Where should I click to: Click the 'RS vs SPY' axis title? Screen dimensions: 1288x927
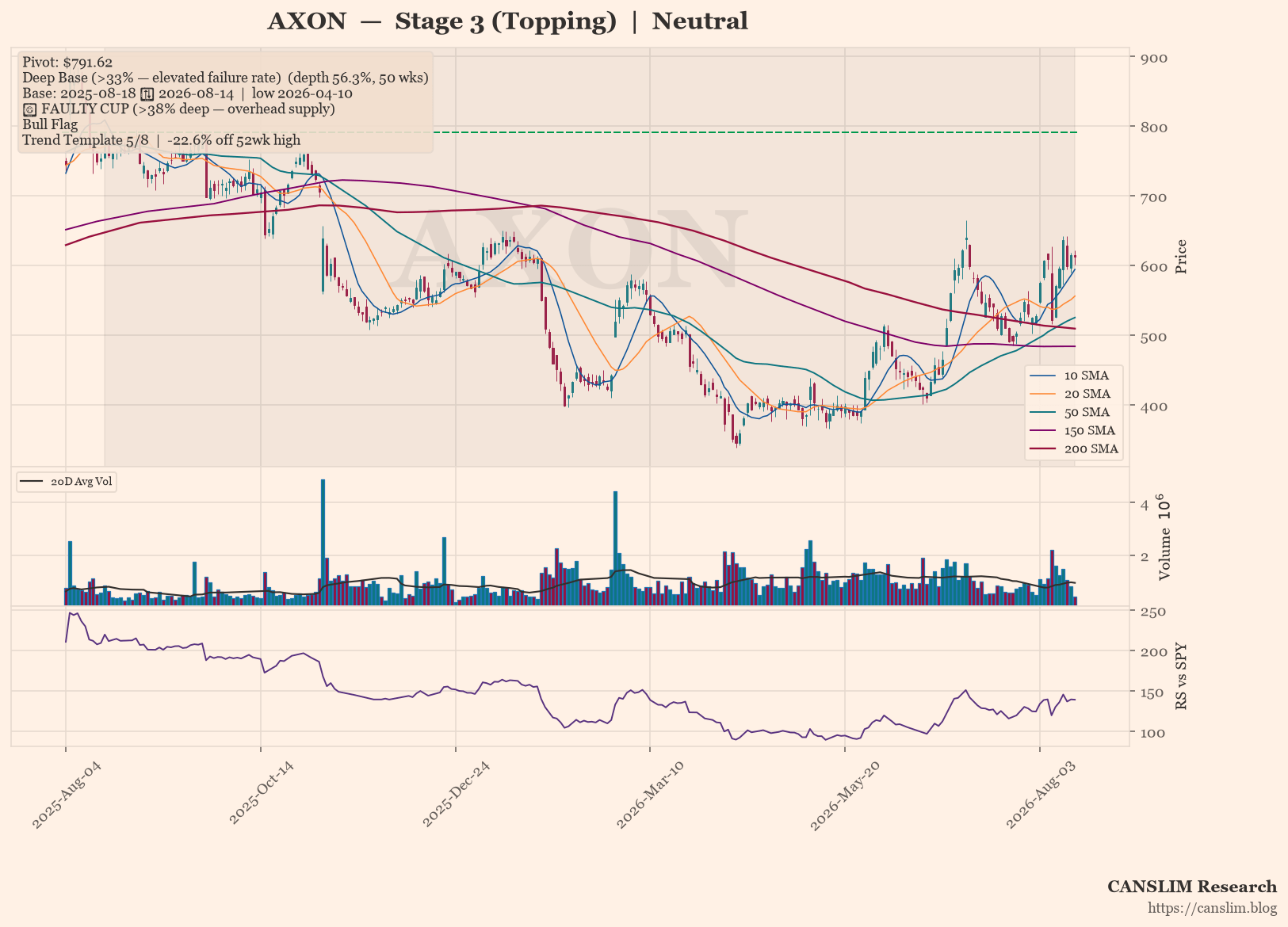click(x=1182, y=676)
